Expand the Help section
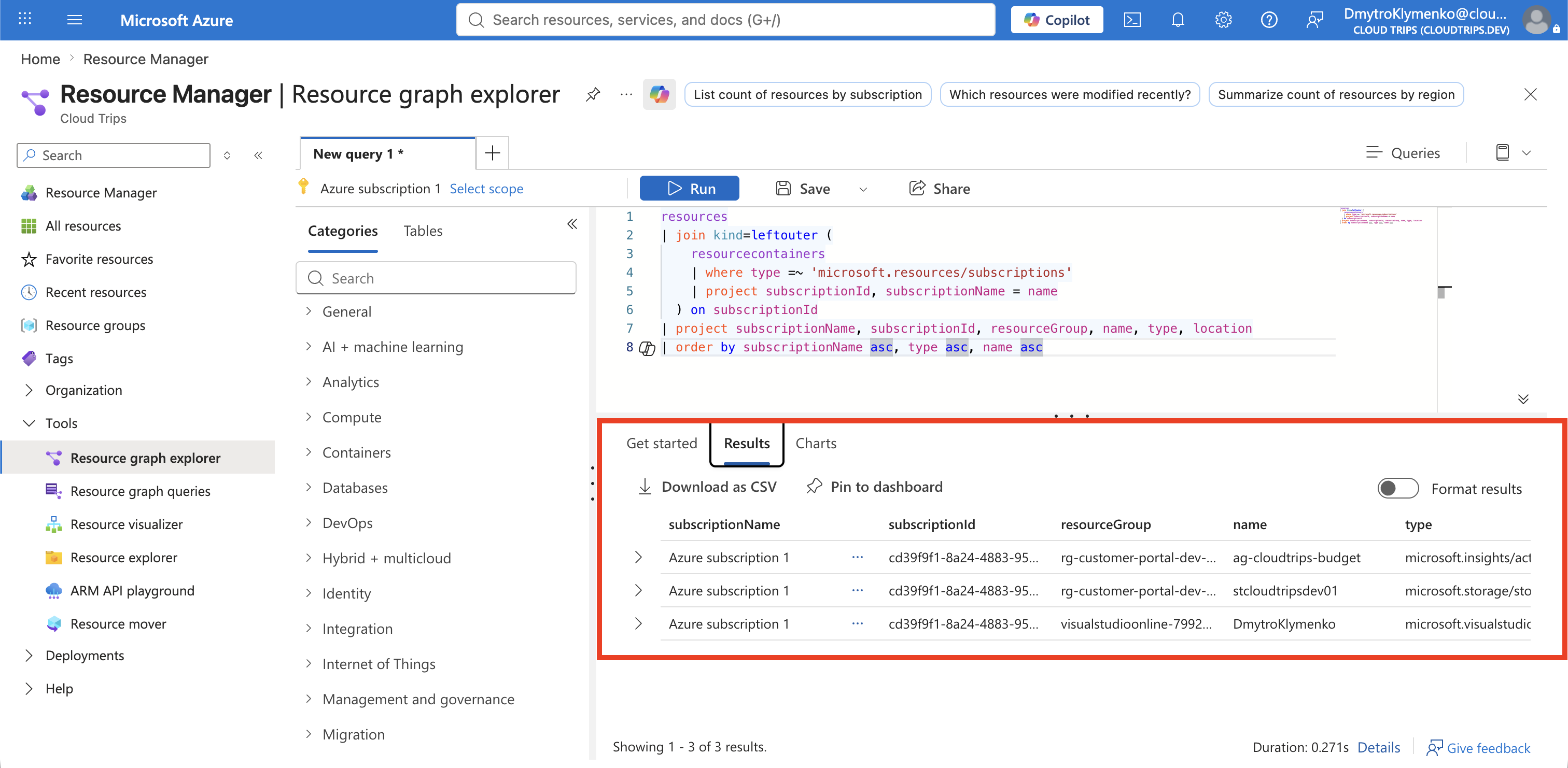The height and width of the screenshot is (768, 1568). pos(29,688)
